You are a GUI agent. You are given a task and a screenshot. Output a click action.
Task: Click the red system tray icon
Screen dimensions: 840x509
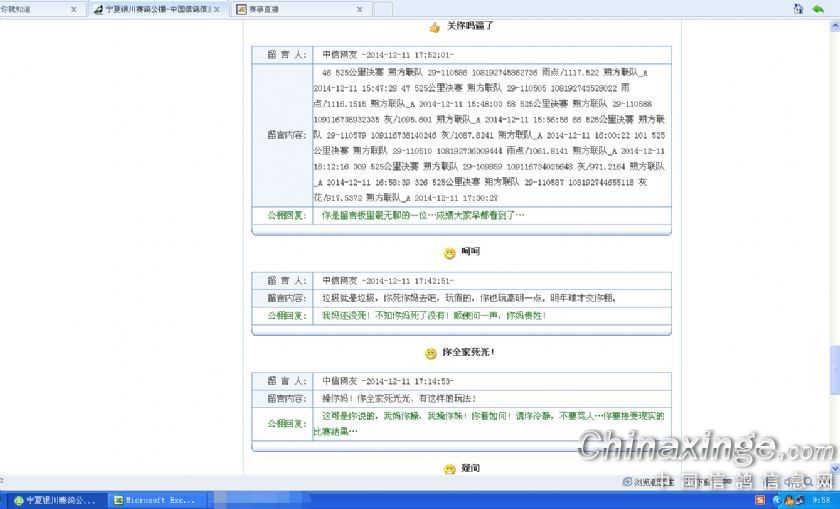[x=761, y=500]
